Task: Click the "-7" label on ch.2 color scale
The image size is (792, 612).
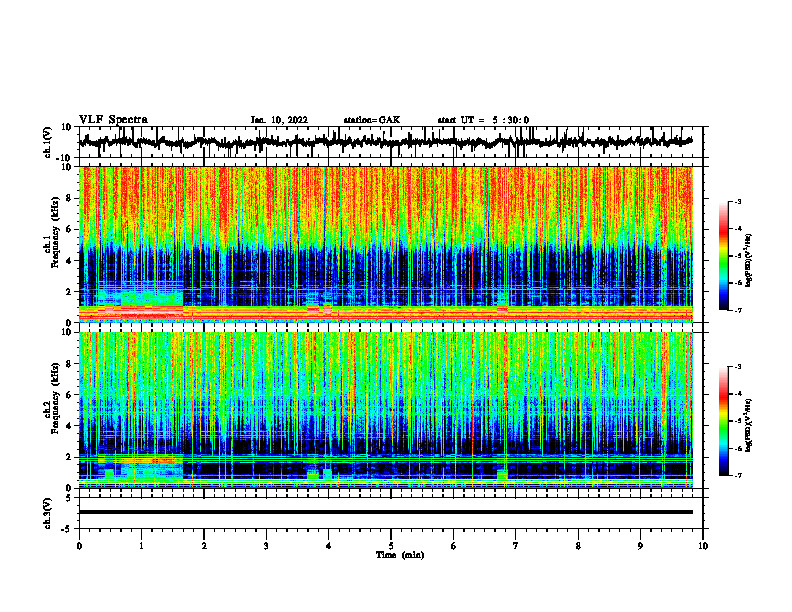Action: [x=738, y=476]
